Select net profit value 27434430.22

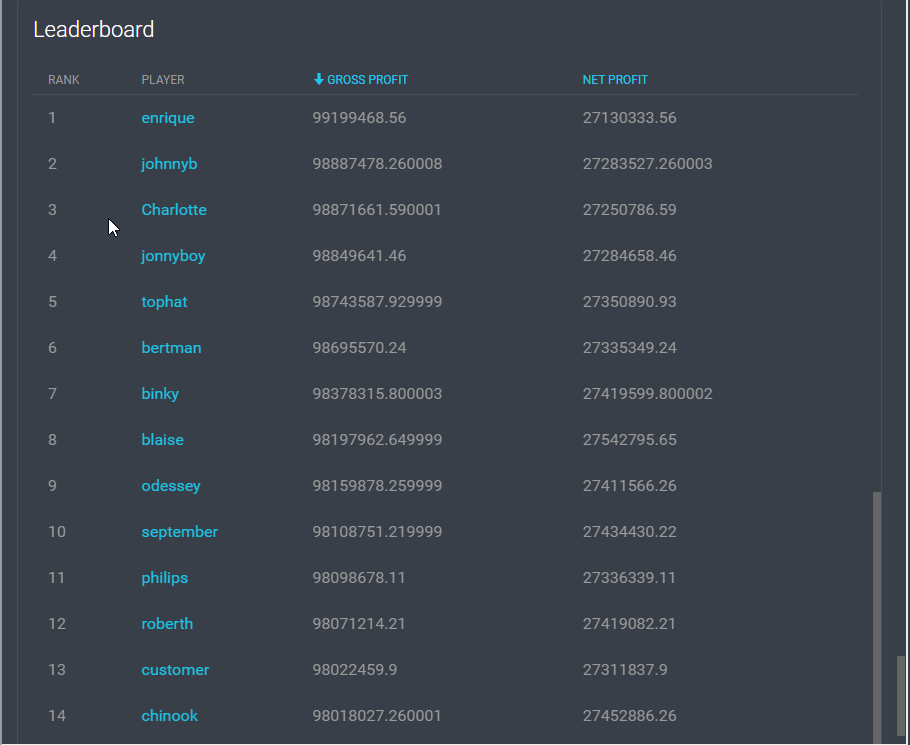630,531
